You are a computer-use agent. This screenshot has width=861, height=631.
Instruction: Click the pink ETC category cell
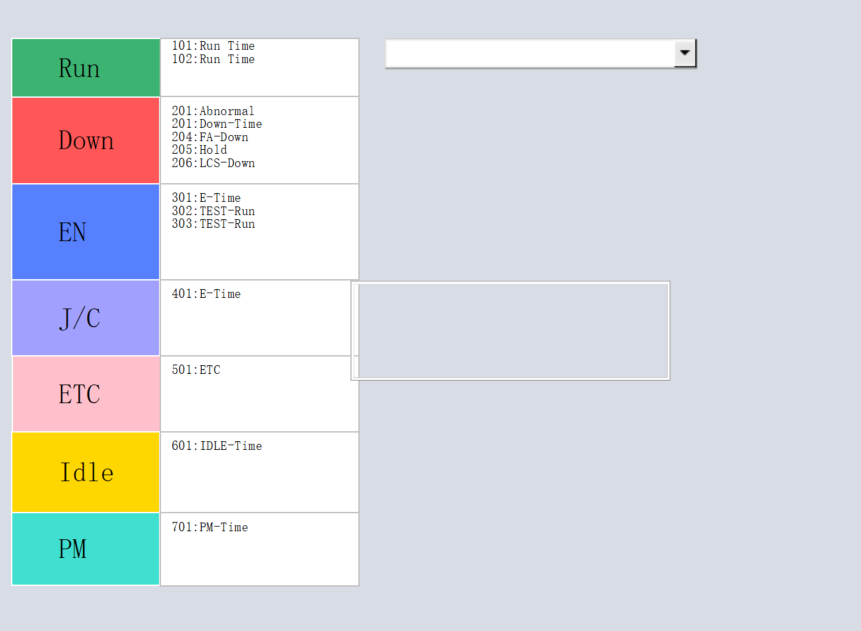pyautogui.click(x=85, y=394)
